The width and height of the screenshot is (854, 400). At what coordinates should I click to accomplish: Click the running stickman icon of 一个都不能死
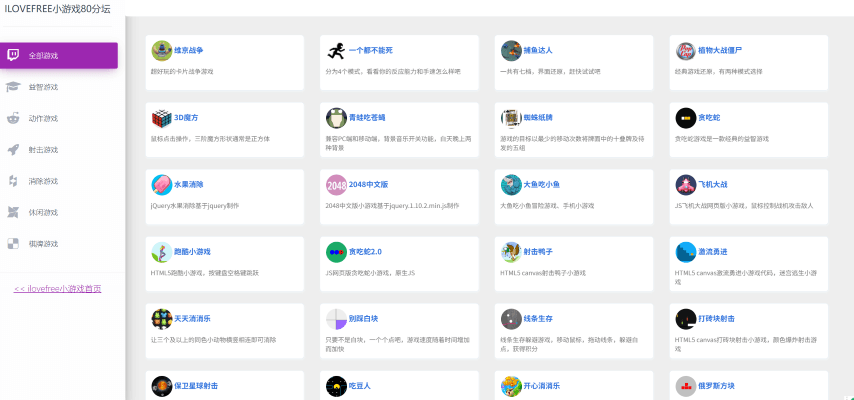point(337,51)
